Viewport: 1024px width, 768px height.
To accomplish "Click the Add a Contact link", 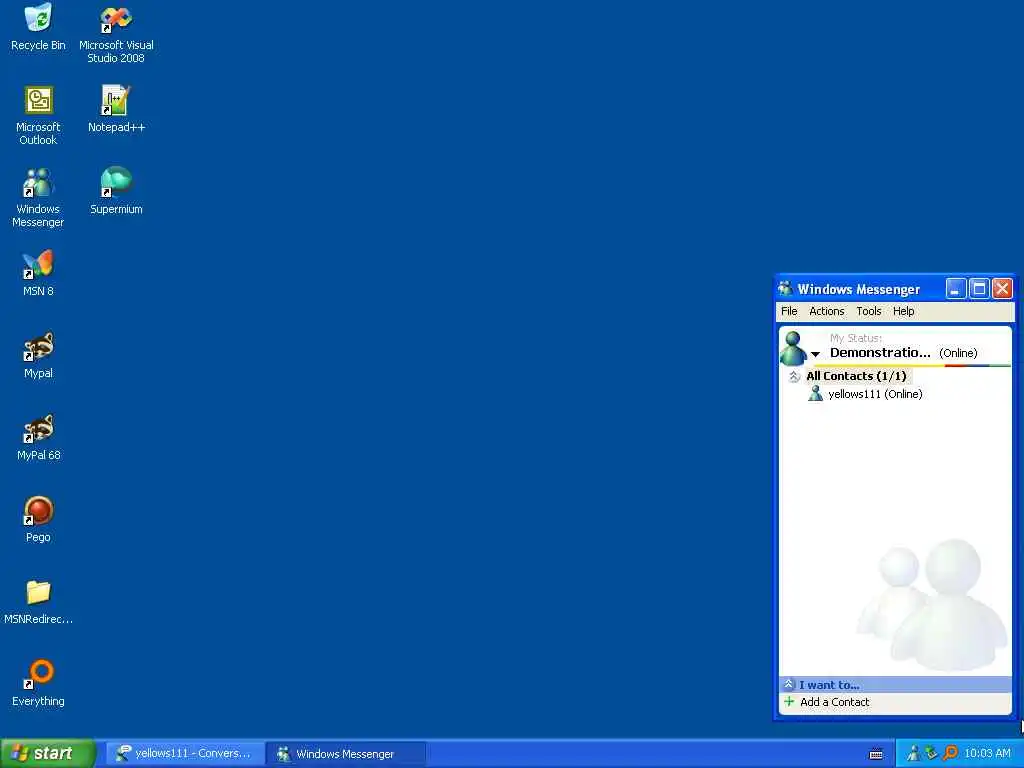I will (x=835, y=702).
